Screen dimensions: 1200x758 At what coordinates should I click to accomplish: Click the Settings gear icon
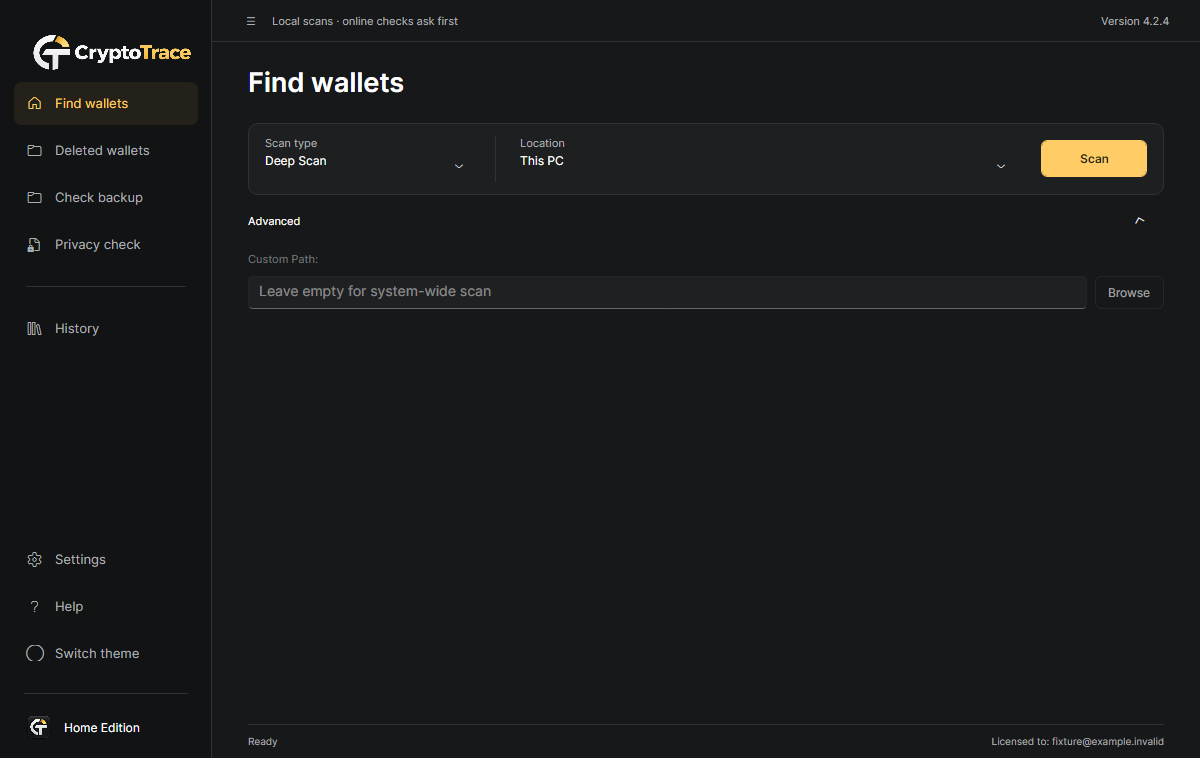tap(35, 559)
